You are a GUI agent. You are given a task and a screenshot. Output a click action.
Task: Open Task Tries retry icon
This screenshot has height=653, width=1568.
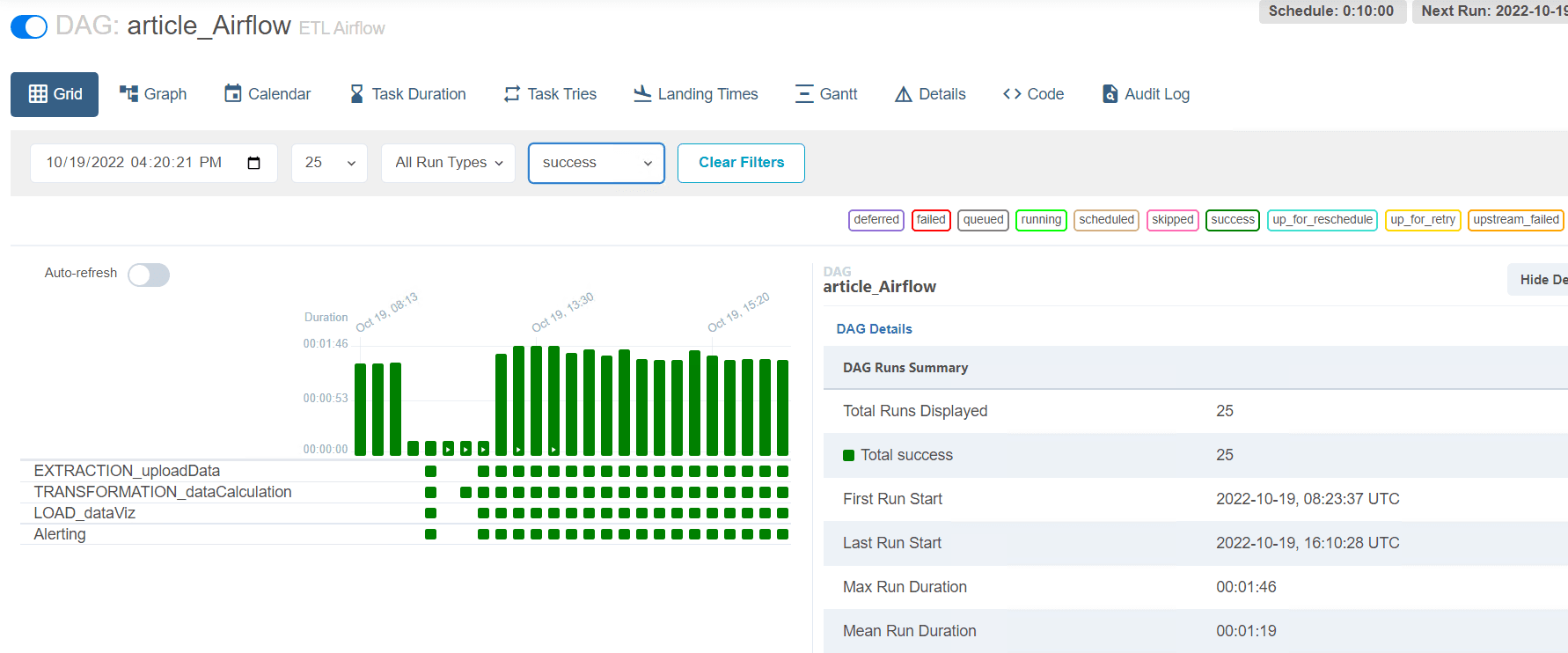pos(511,93)
